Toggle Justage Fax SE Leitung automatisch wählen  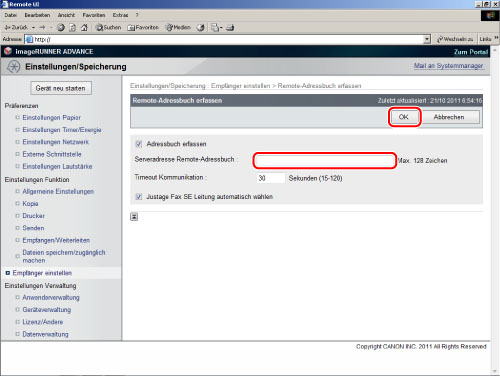(x=139, y=197)
